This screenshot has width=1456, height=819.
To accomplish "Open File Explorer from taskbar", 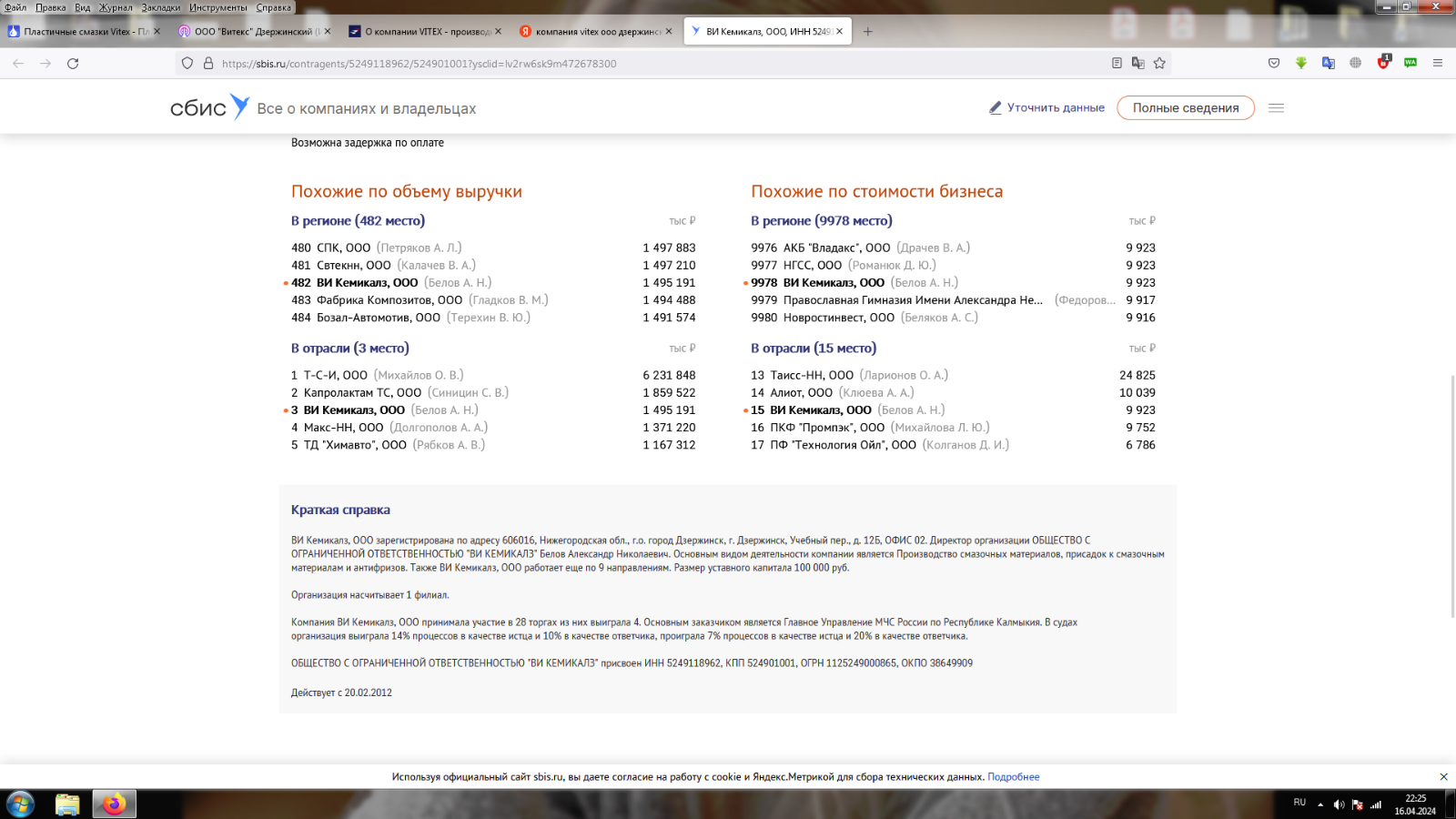I will 67,804.
